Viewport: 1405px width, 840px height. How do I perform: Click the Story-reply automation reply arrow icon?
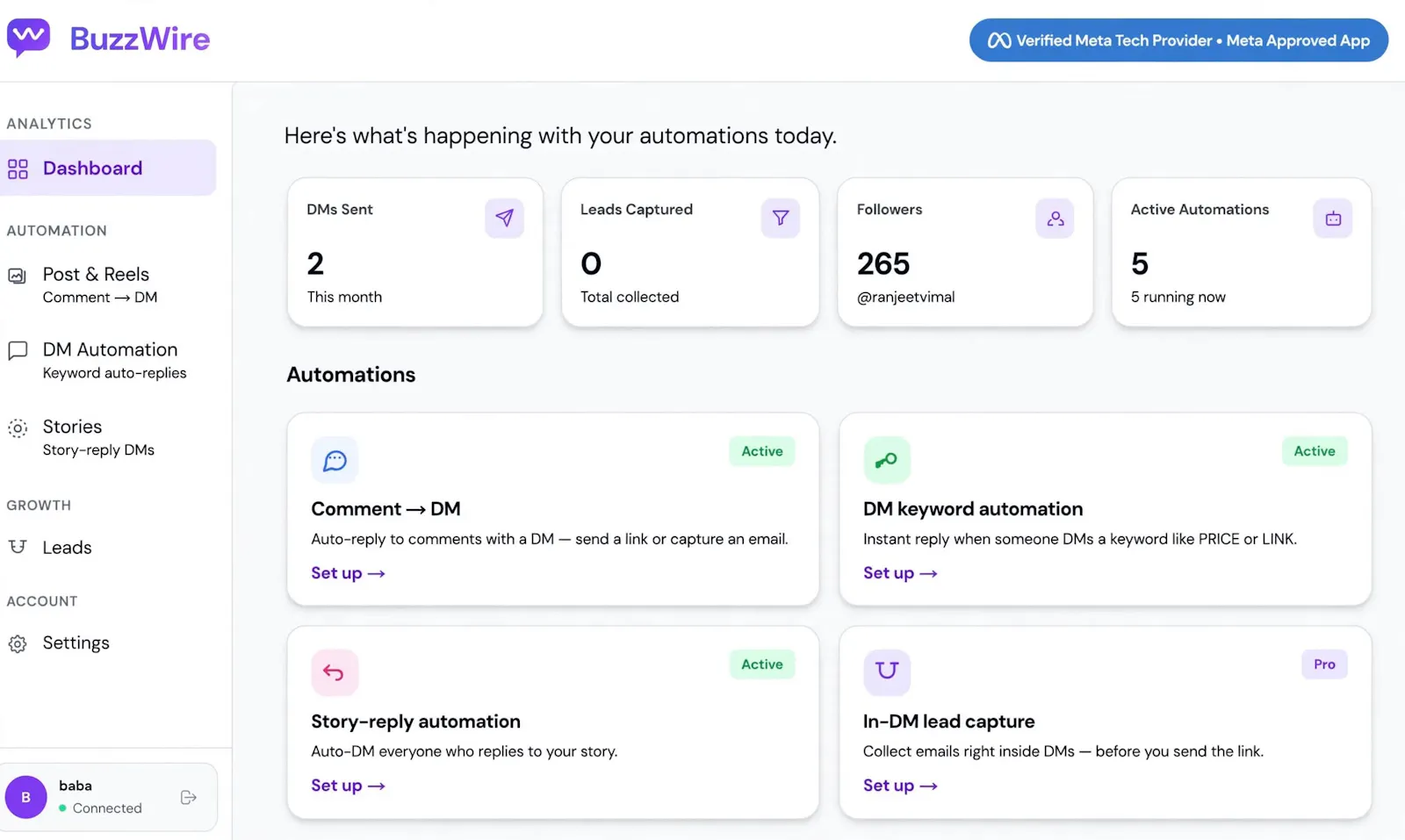pos(335,672)
